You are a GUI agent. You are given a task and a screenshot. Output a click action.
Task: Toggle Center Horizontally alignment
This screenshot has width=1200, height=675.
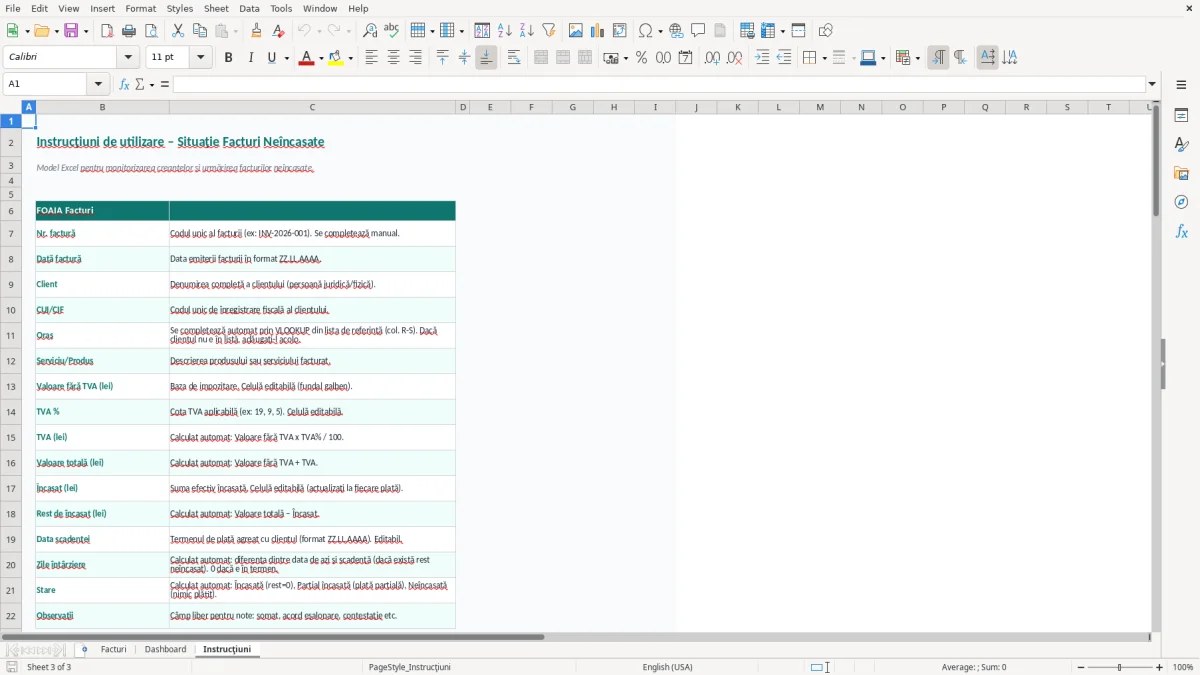(x=393, y=58)
